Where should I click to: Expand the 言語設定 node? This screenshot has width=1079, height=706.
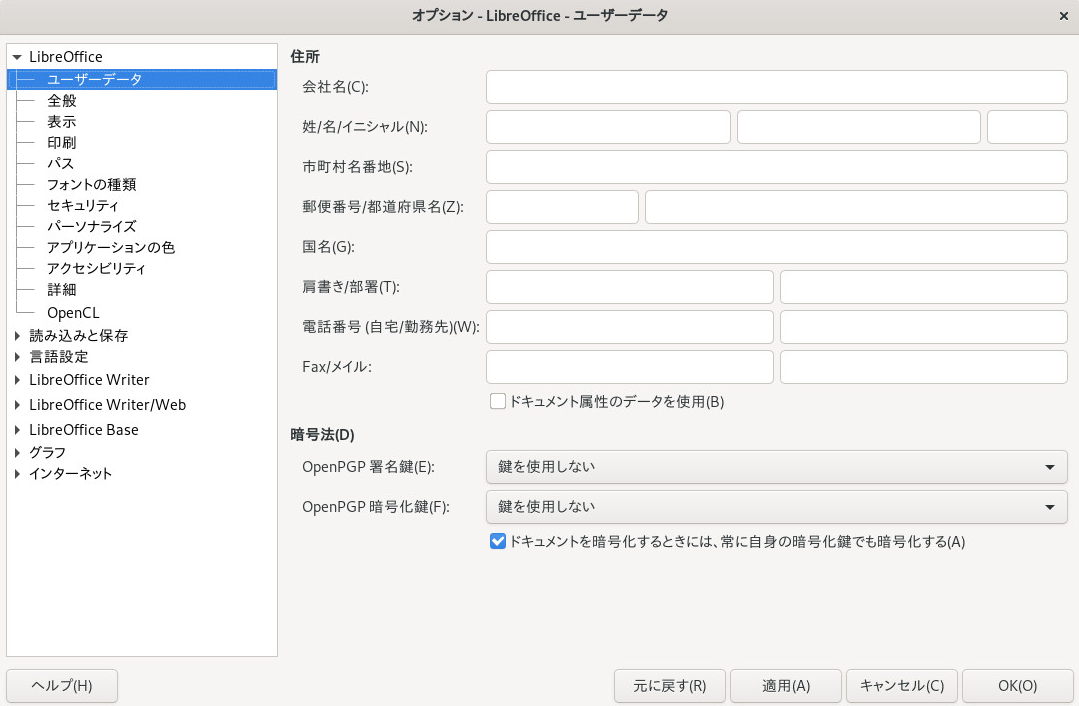17,357
